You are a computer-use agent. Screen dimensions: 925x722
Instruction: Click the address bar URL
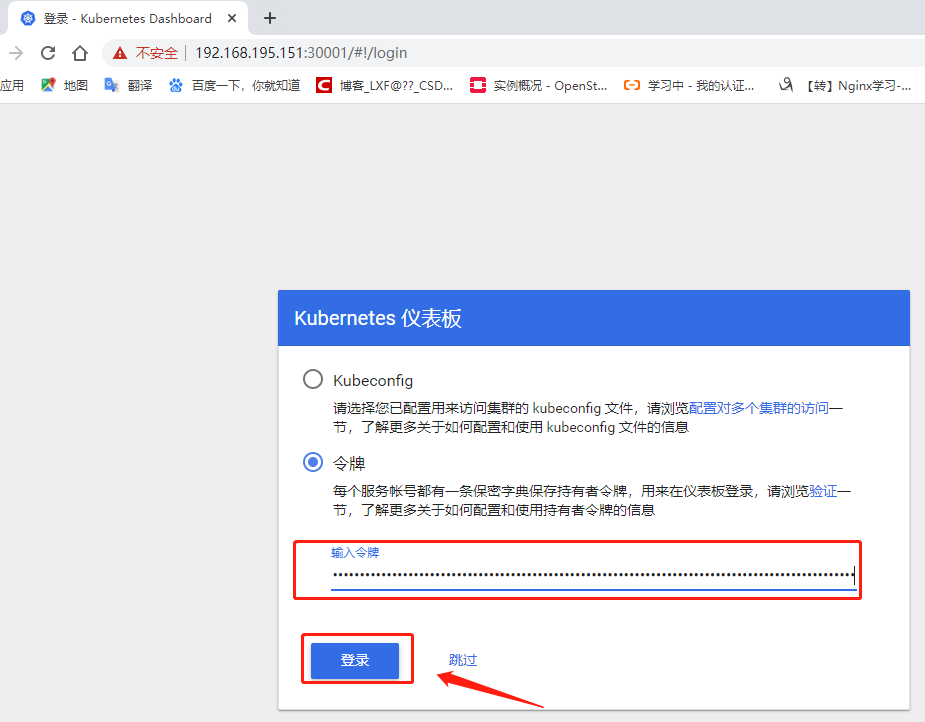tap(301, 53)
